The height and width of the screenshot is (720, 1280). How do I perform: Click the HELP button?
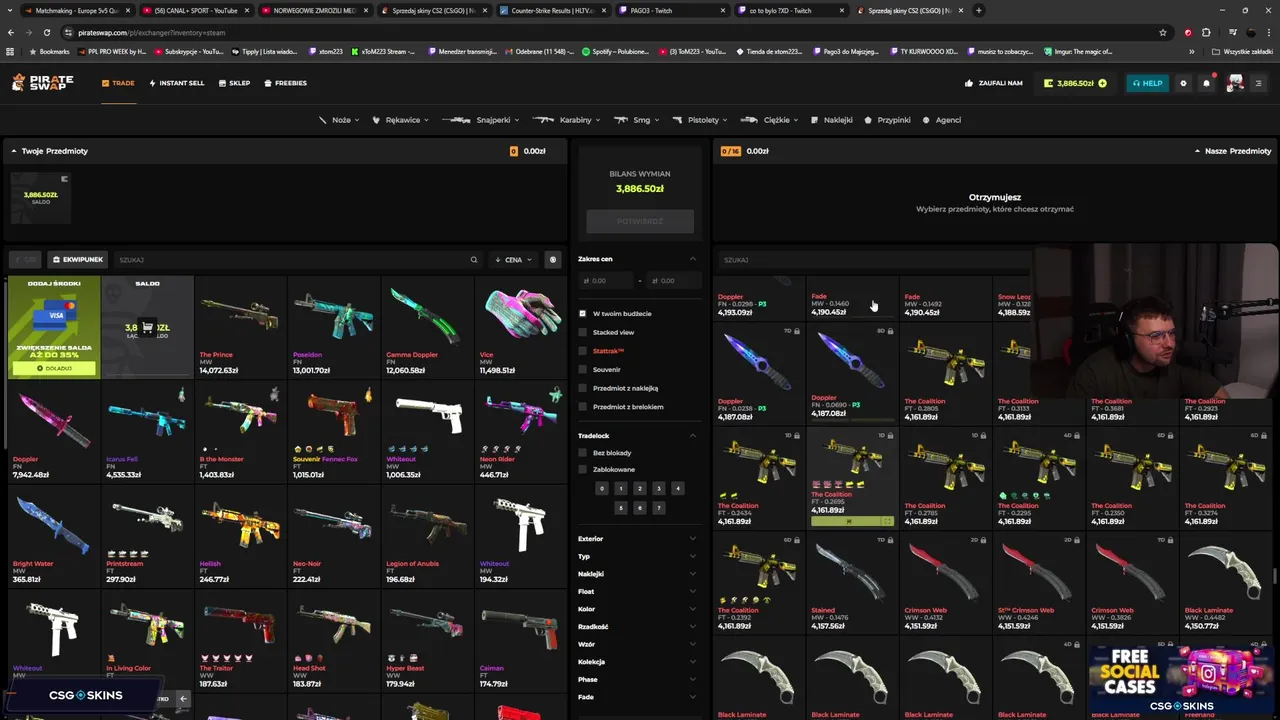1147,83
